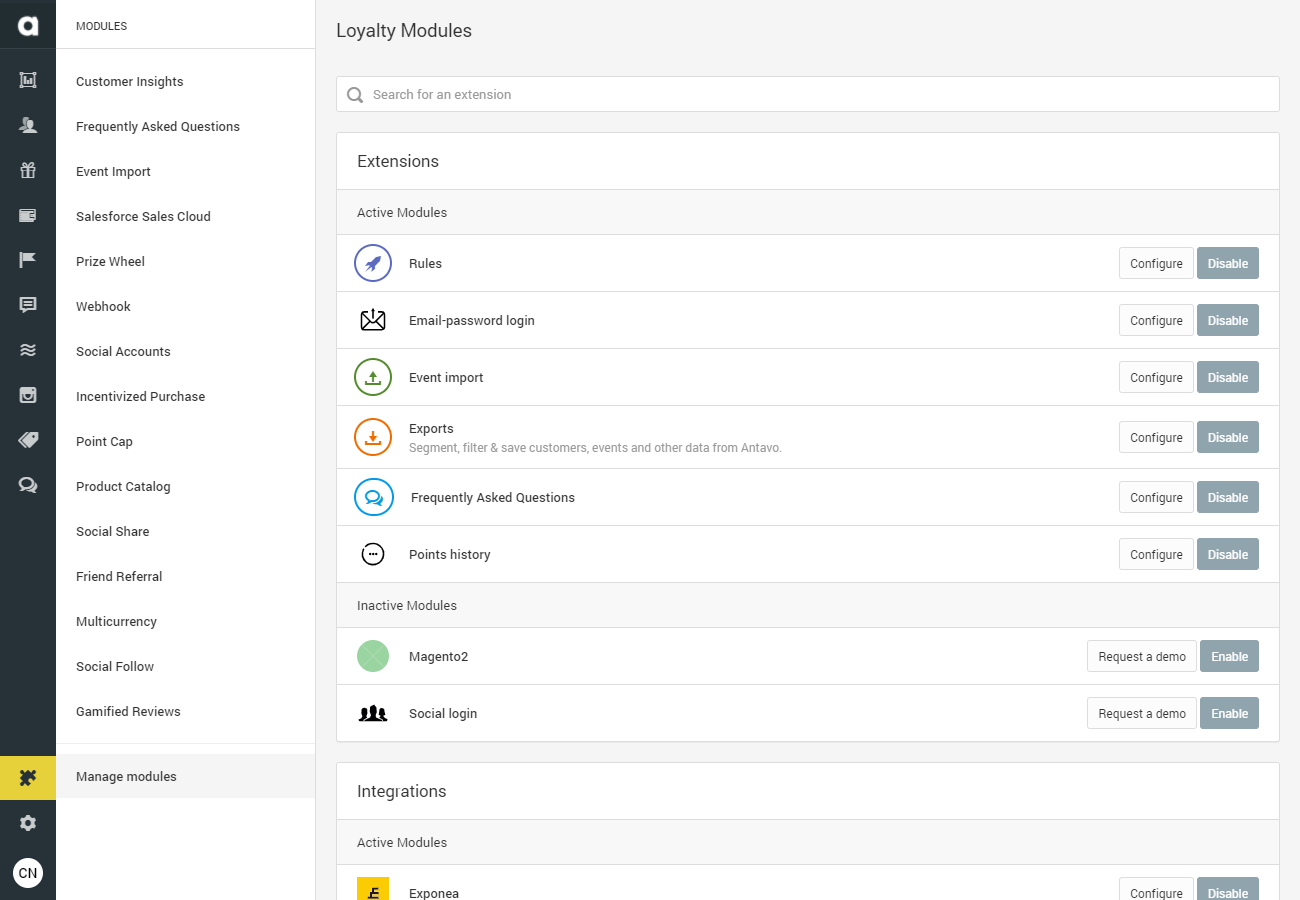Click the puzzle piece modules icon
Image resolution: width=1300 pixels, height=900 pixels.
(x=28, y=777)
